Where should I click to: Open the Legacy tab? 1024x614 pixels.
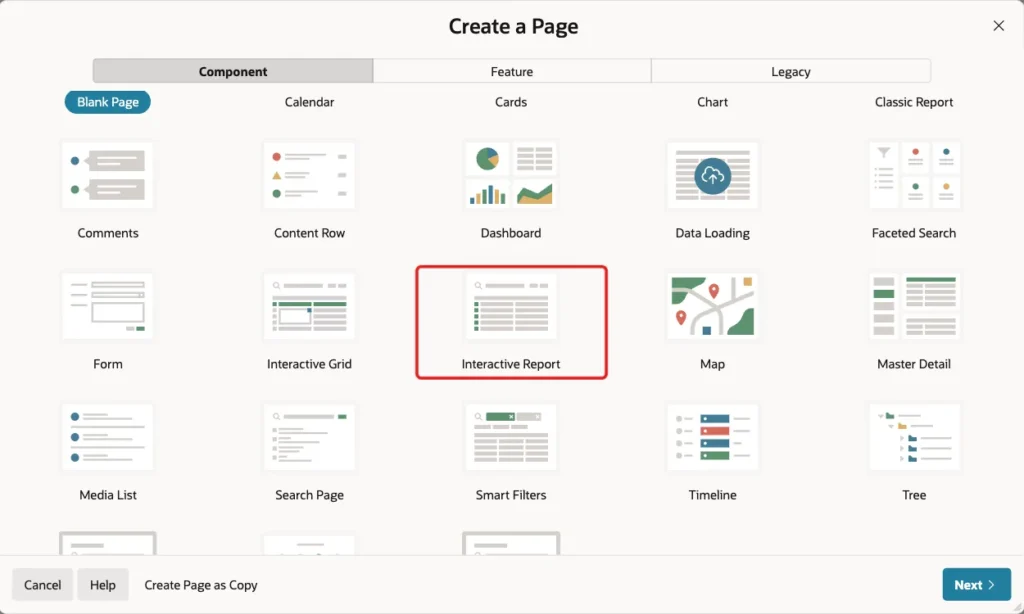coord(791,71)
